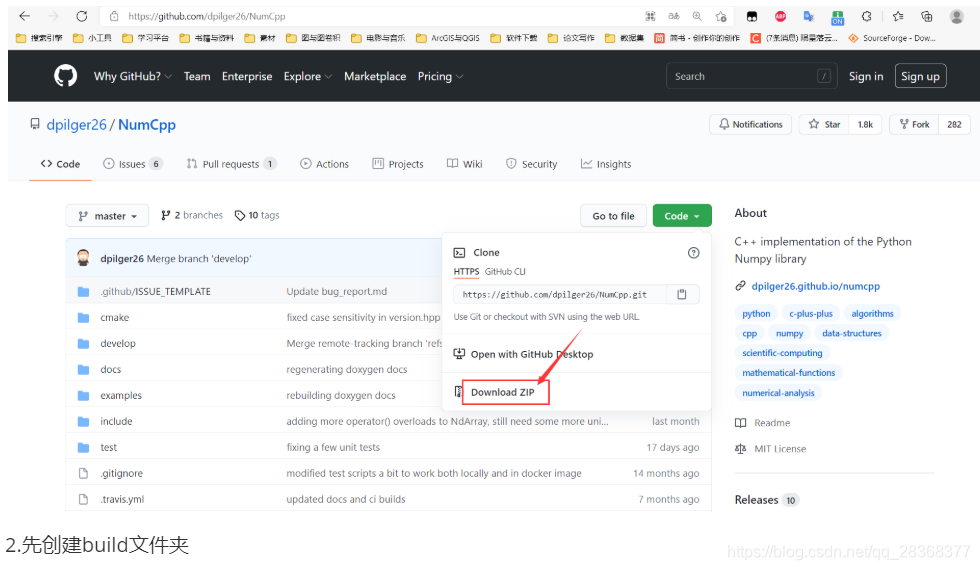This screenshot has height=570, width=980.
Task: Expand the green Code dropdown button
Action: [682, 216]
